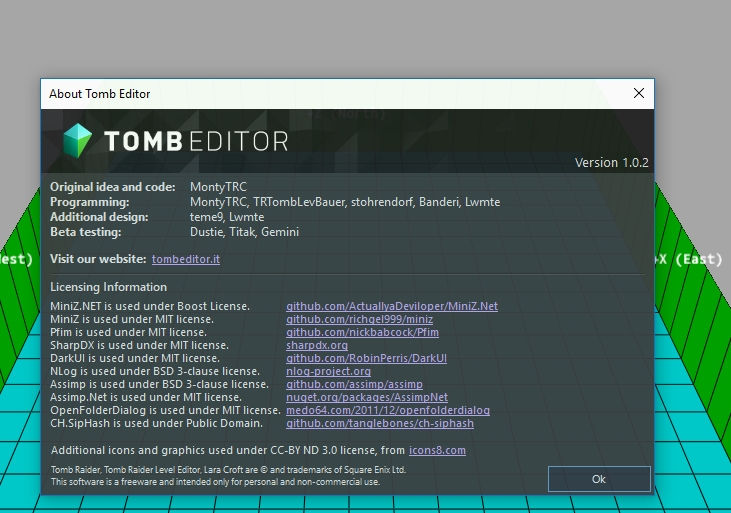This screenshot has width=731, height=513.
Task: Click the 'About Tomb Editor' title text
Action: (100, 94)
